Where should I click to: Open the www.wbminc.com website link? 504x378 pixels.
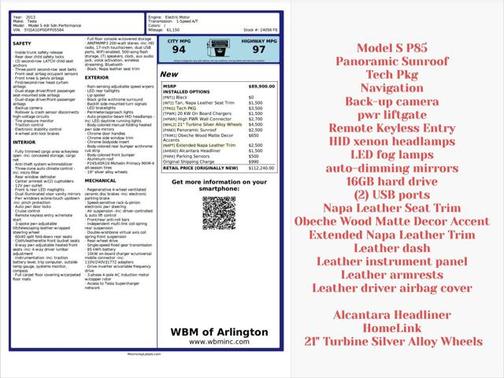[219, 342]
